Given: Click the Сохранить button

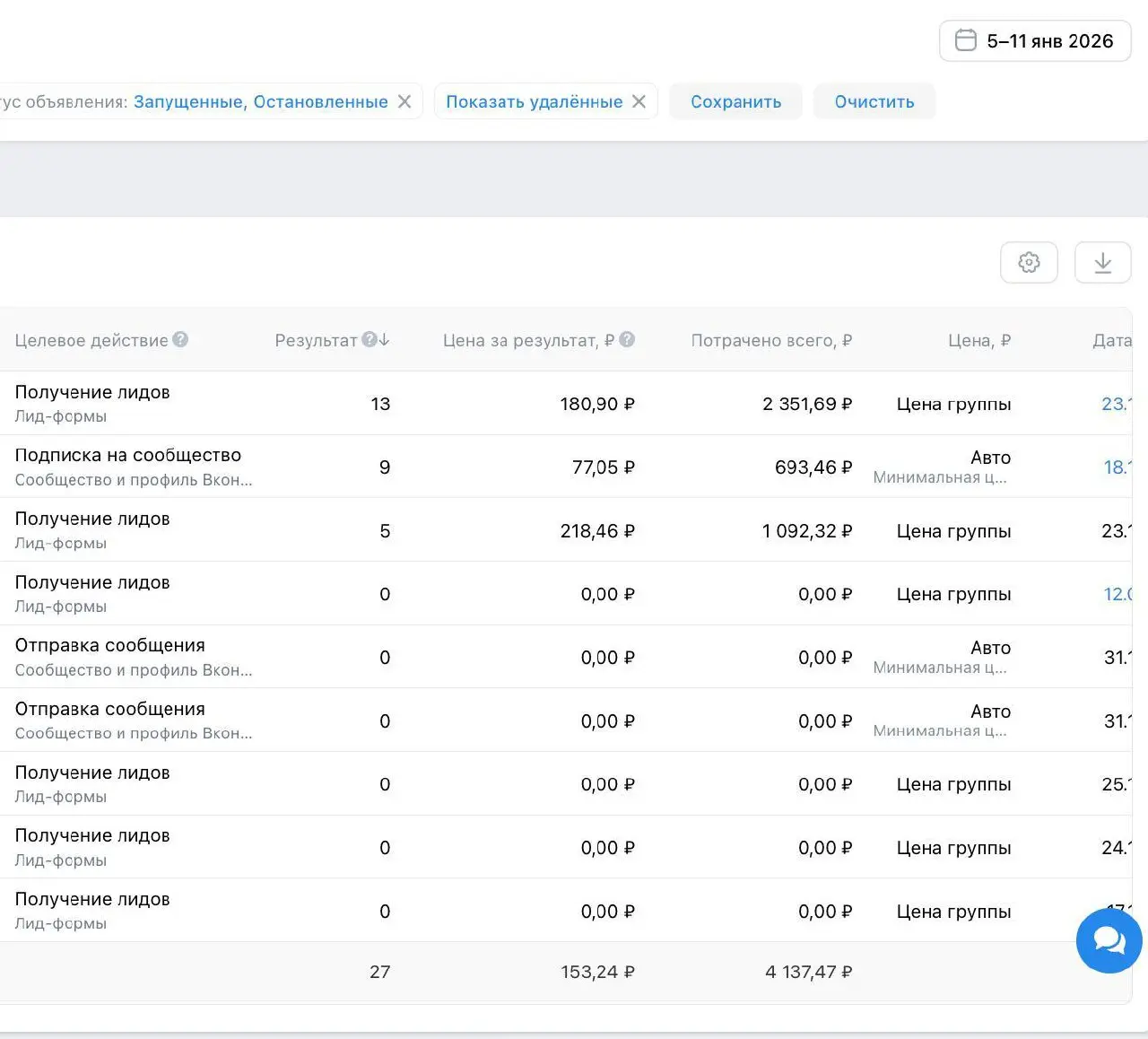Looking at the screenshot, I should 735,102.
